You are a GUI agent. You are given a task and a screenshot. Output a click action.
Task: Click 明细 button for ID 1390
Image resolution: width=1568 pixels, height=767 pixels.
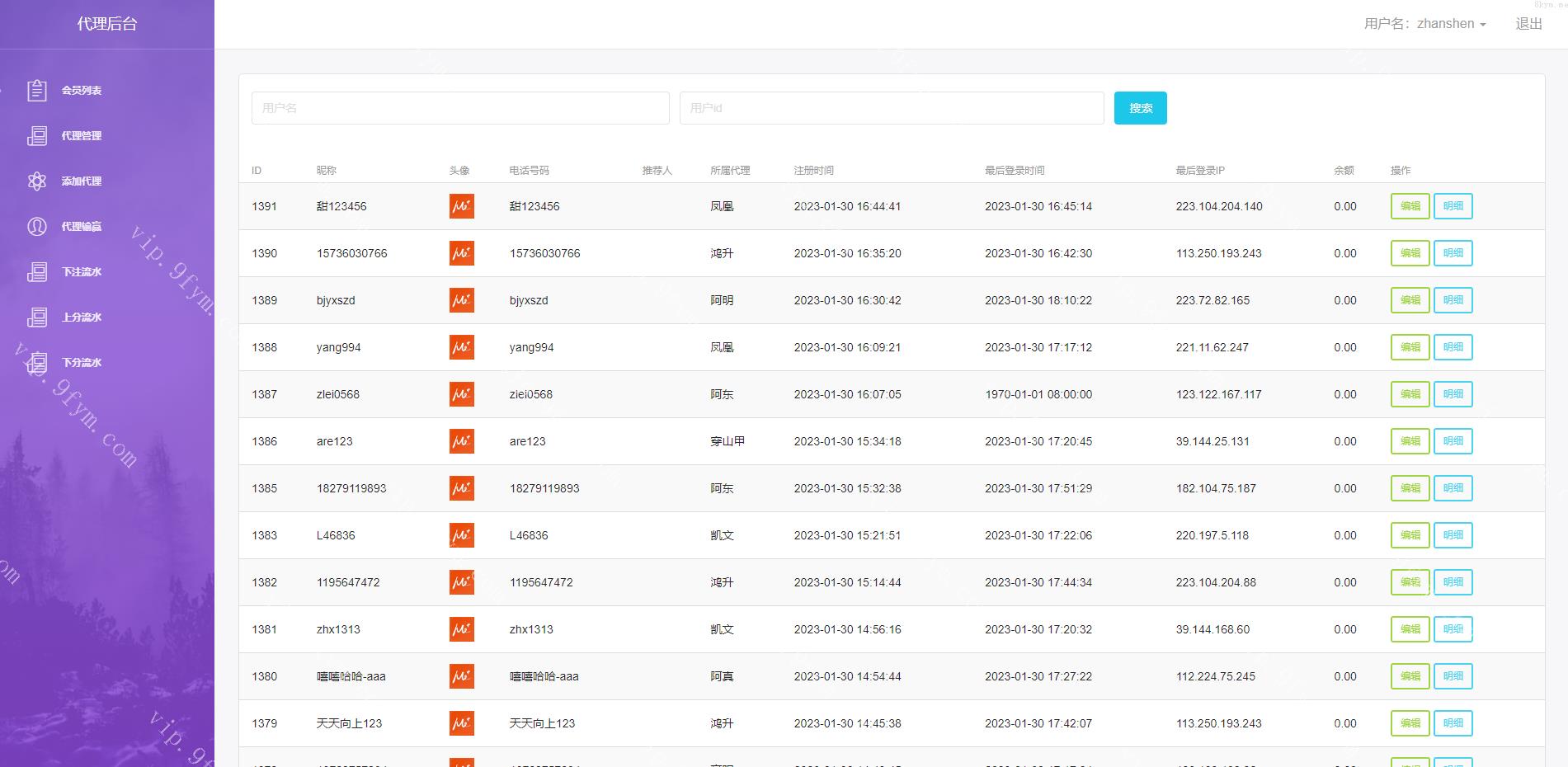point(1453,253)
